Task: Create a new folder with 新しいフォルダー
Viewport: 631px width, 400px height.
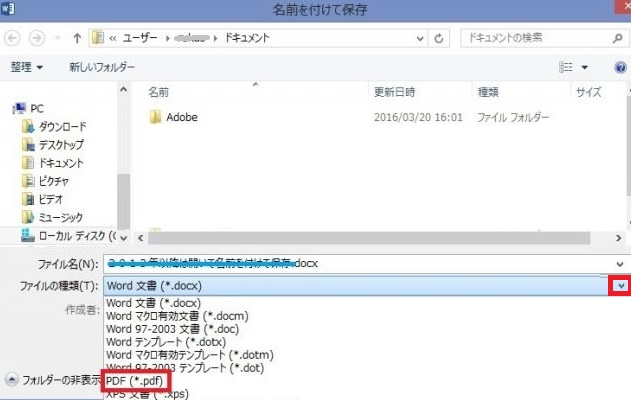Action: (x=102, y=67)
